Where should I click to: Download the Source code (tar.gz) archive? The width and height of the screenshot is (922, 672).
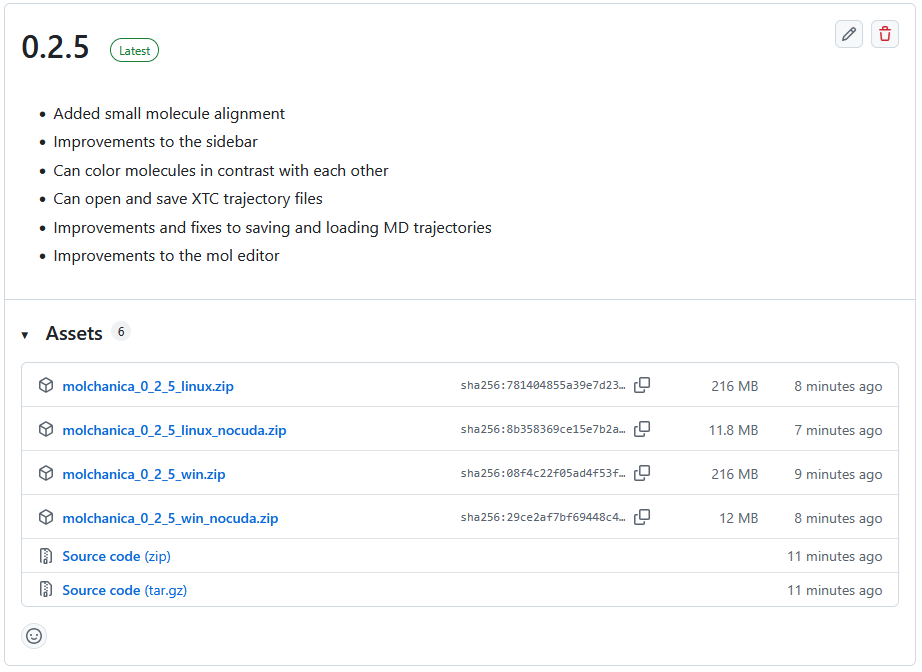click(x=124, y=589)
